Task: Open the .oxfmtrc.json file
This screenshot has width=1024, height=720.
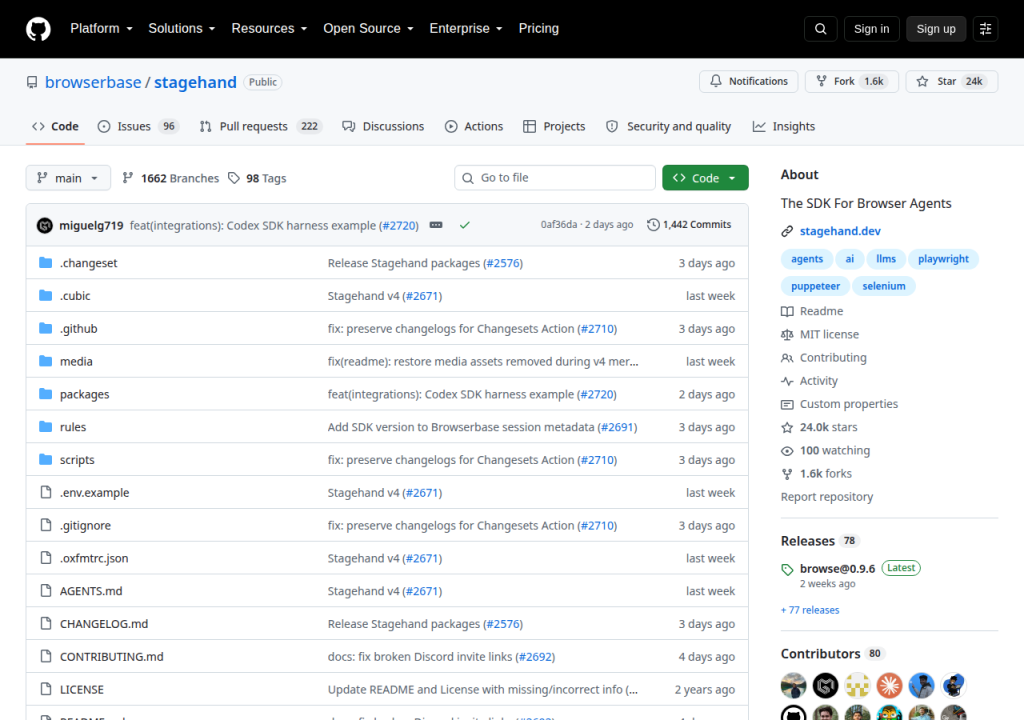Action: [x=94, y=558]
